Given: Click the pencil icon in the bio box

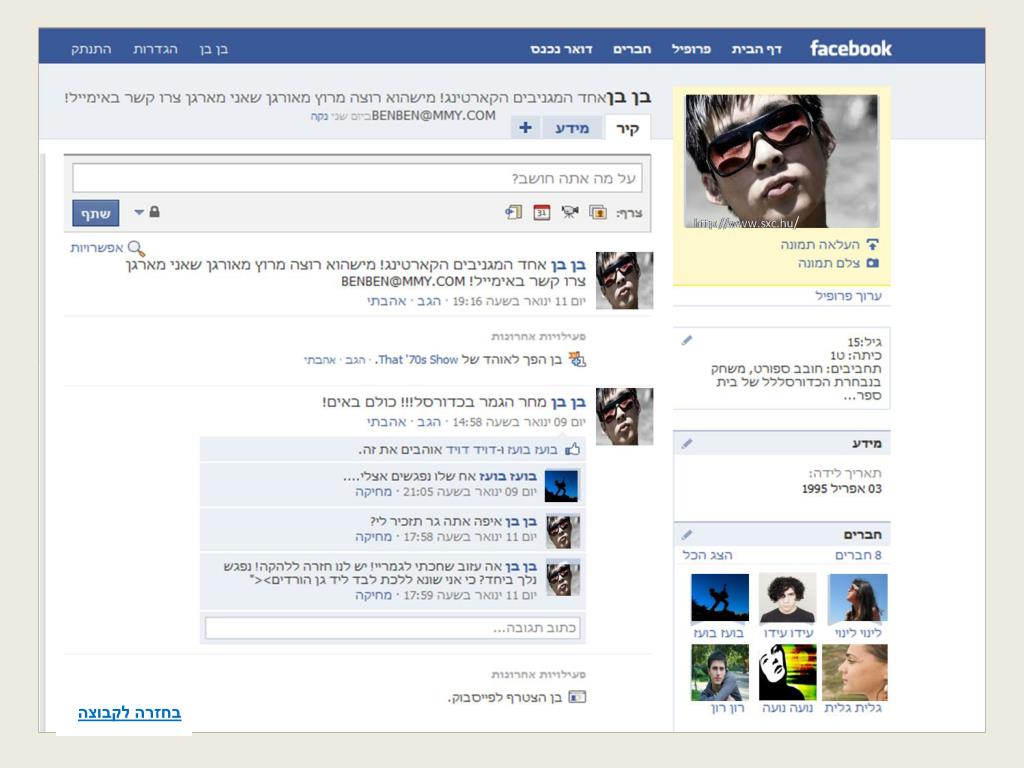Looking at the screenshot, I should (x=686, y=340).
